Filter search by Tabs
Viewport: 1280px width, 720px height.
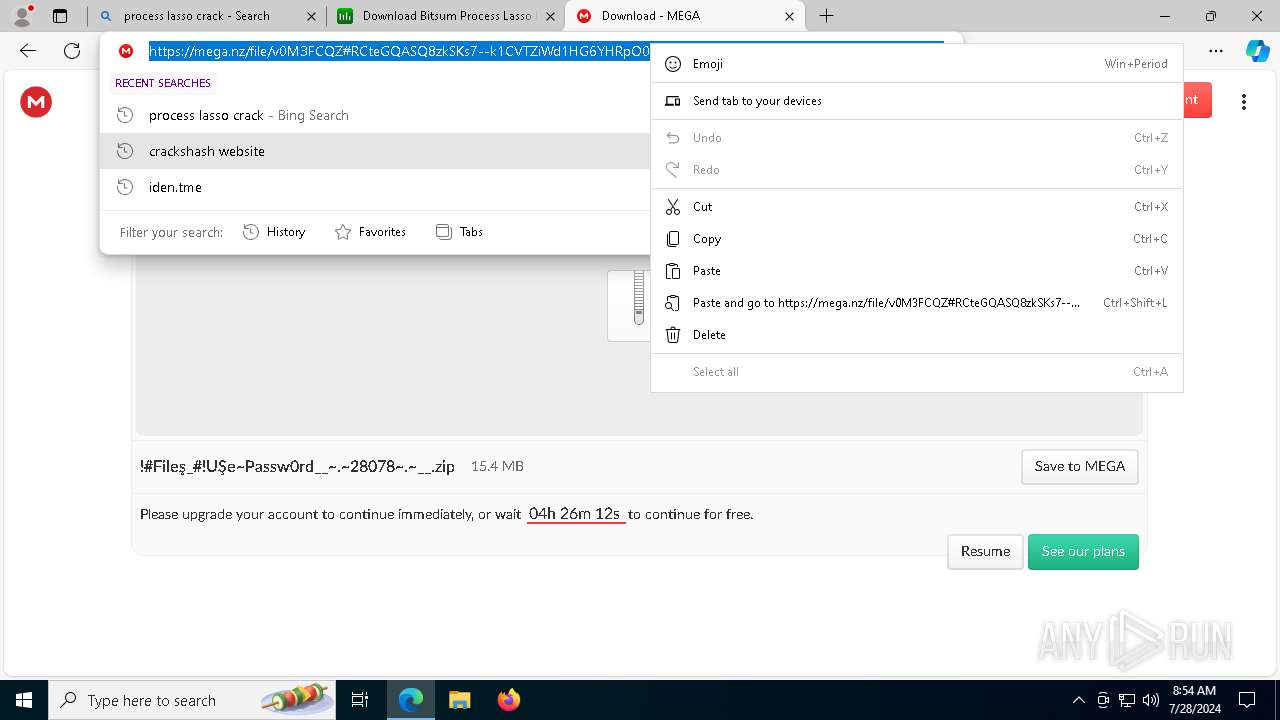[x=460, y=232]
